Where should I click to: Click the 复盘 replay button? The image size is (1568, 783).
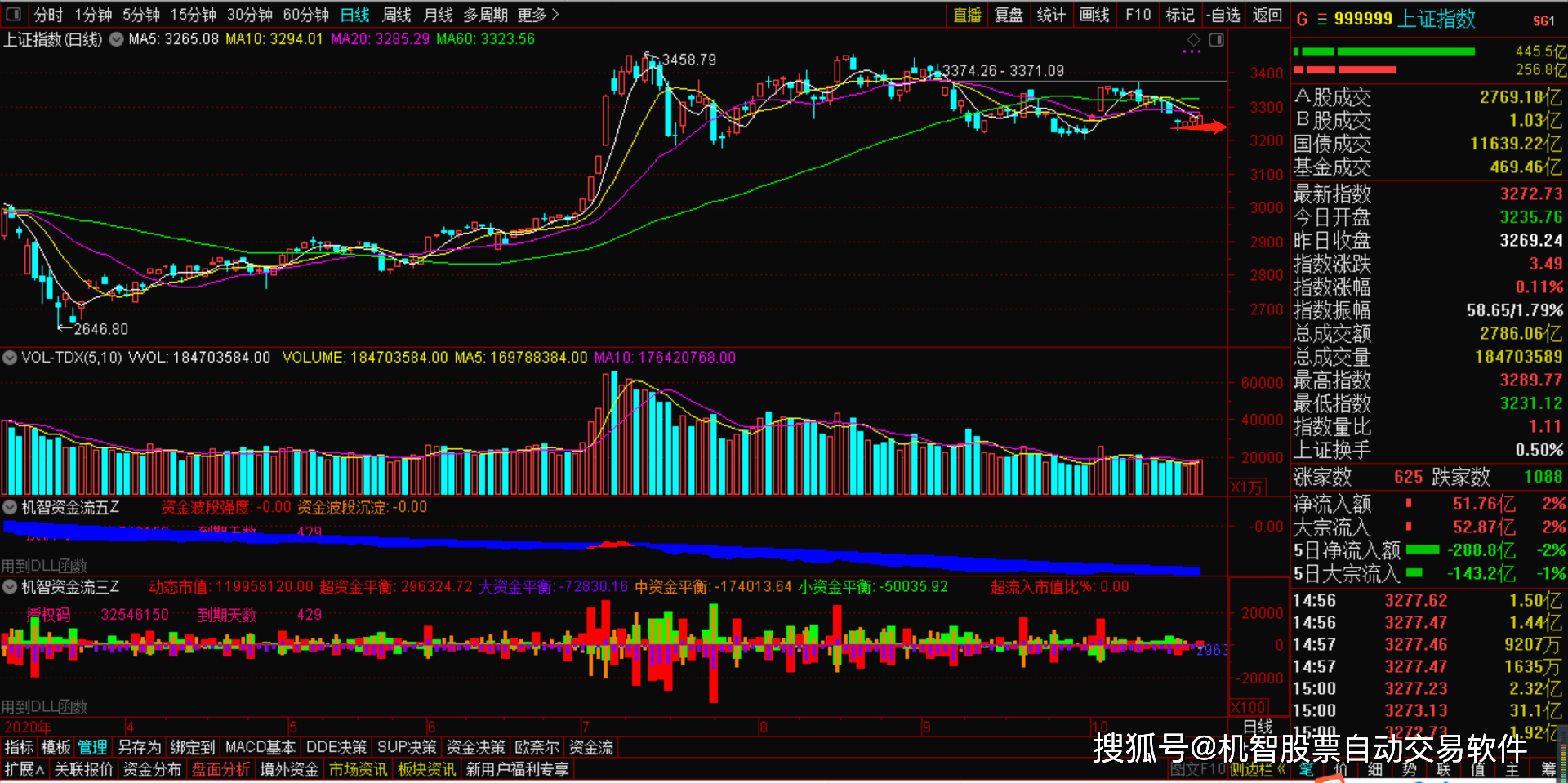point(1009,15)
